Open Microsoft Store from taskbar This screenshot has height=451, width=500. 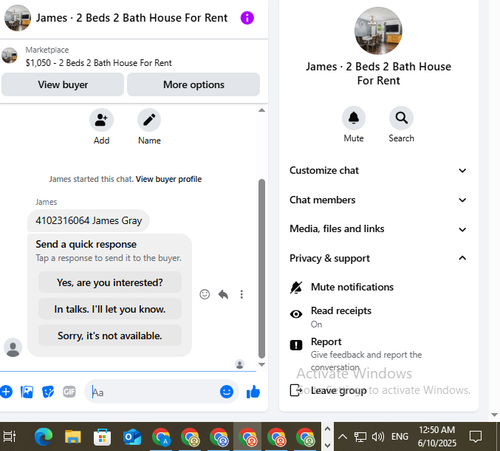click(102, 437)
